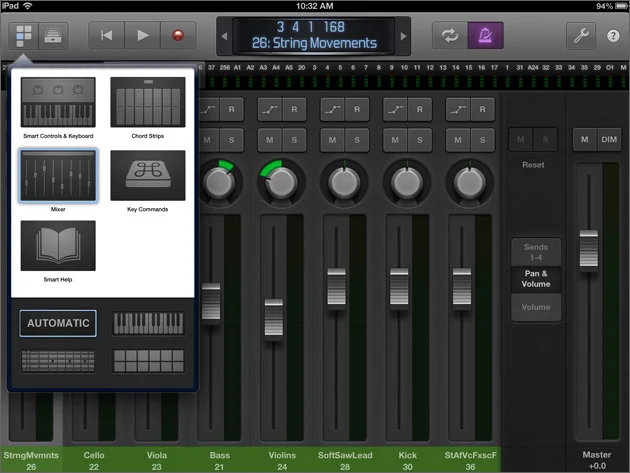
Task: Open settings with the wrench icon
Action: coord(581,36)
